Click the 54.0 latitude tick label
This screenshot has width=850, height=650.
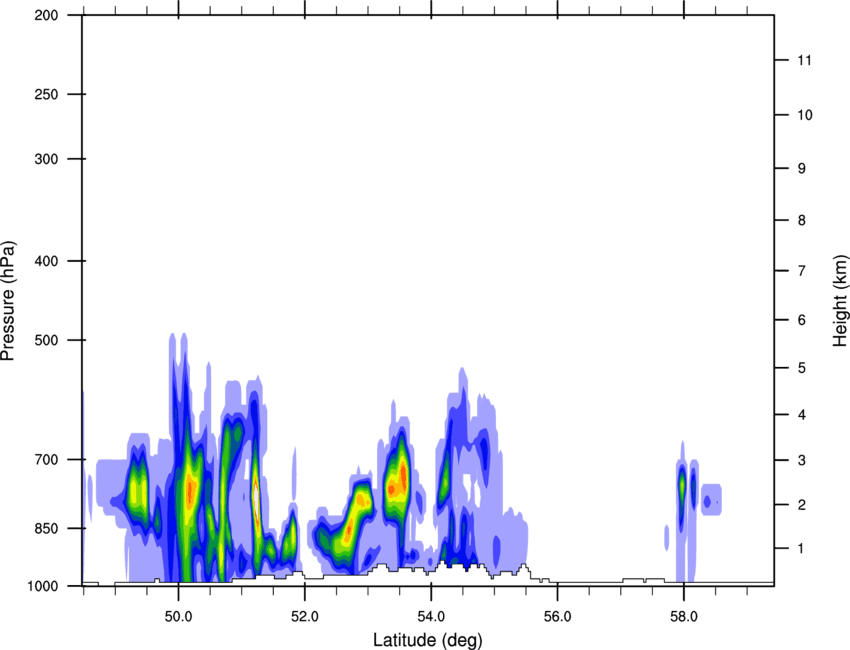click(431, 617)
